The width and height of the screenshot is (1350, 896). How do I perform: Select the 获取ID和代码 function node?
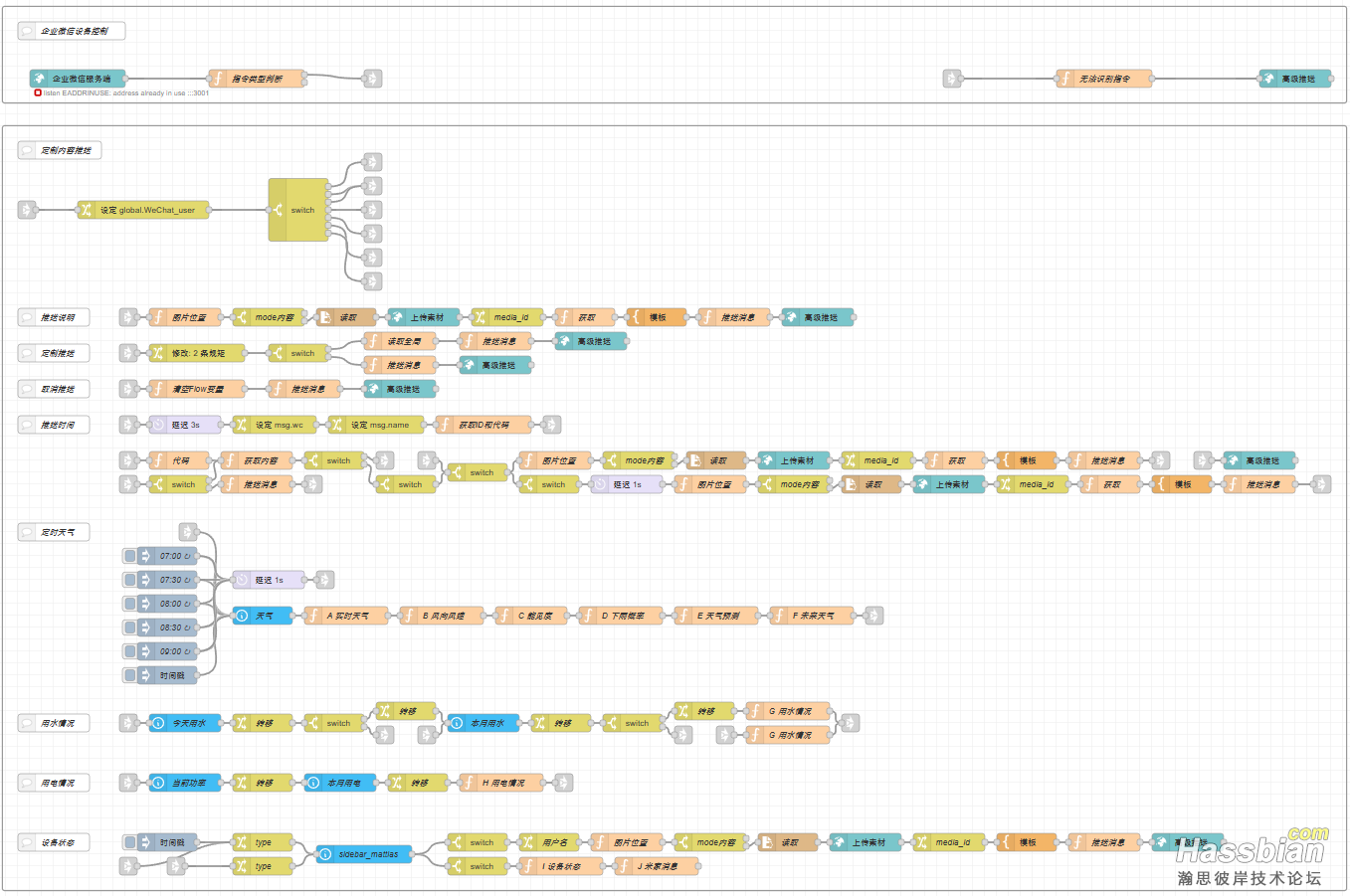(x=483, y=425)
